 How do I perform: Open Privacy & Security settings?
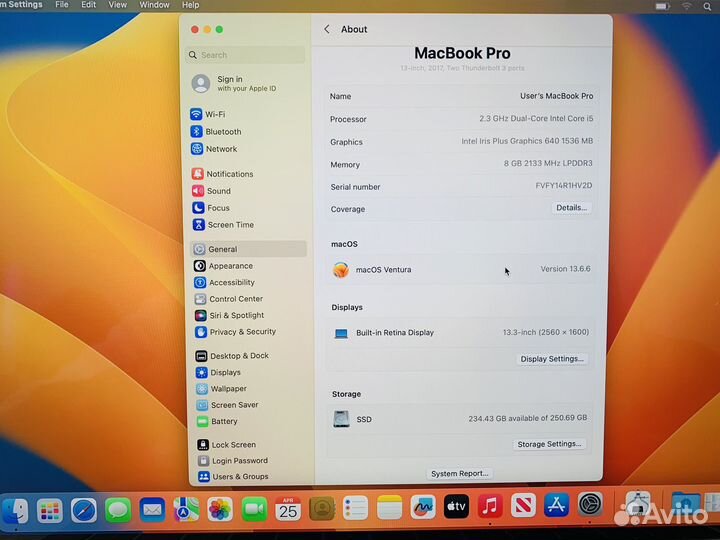[236, 332]
